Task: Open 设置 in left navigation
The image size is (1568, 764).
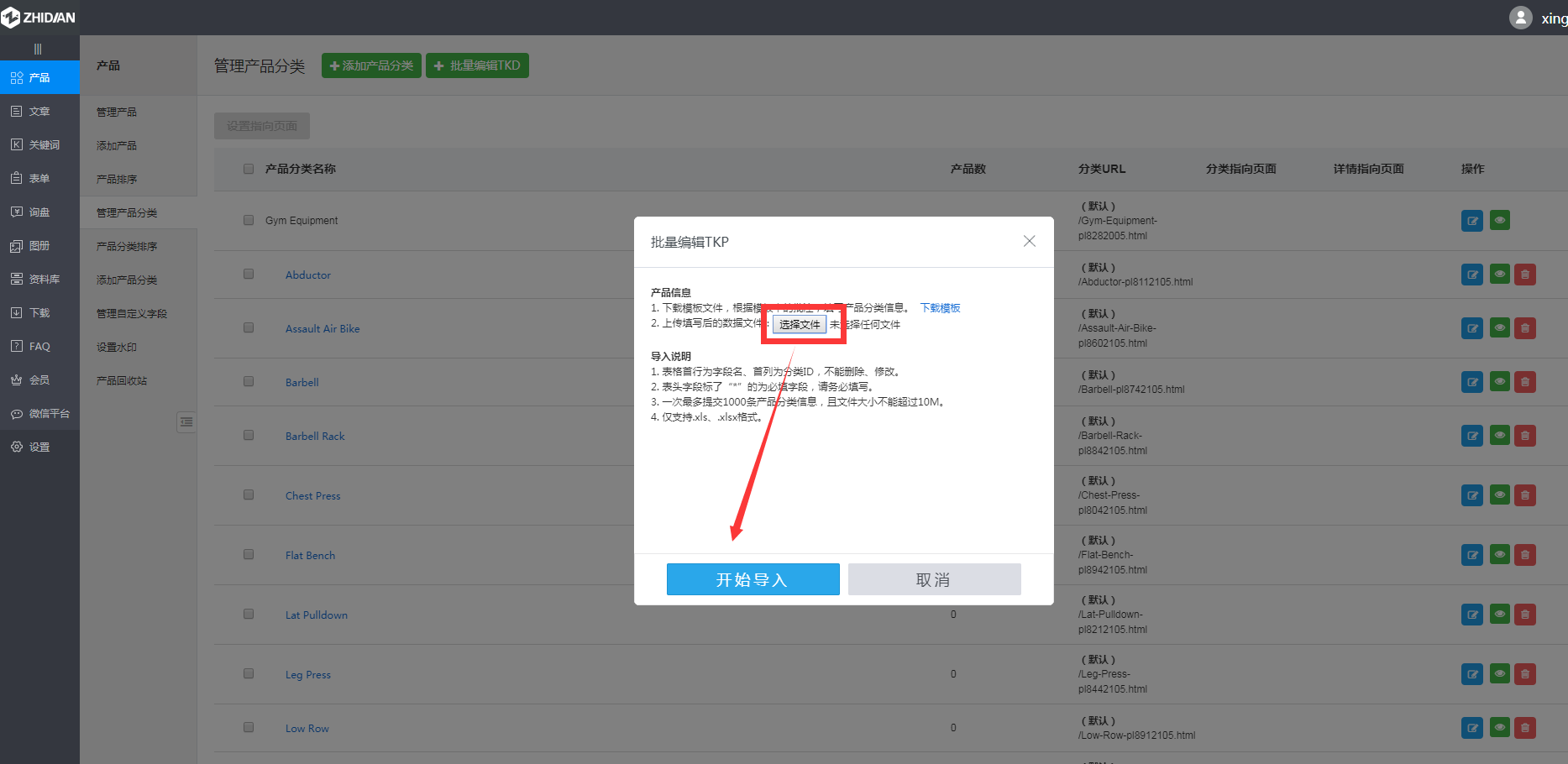Action: [39, 447]
